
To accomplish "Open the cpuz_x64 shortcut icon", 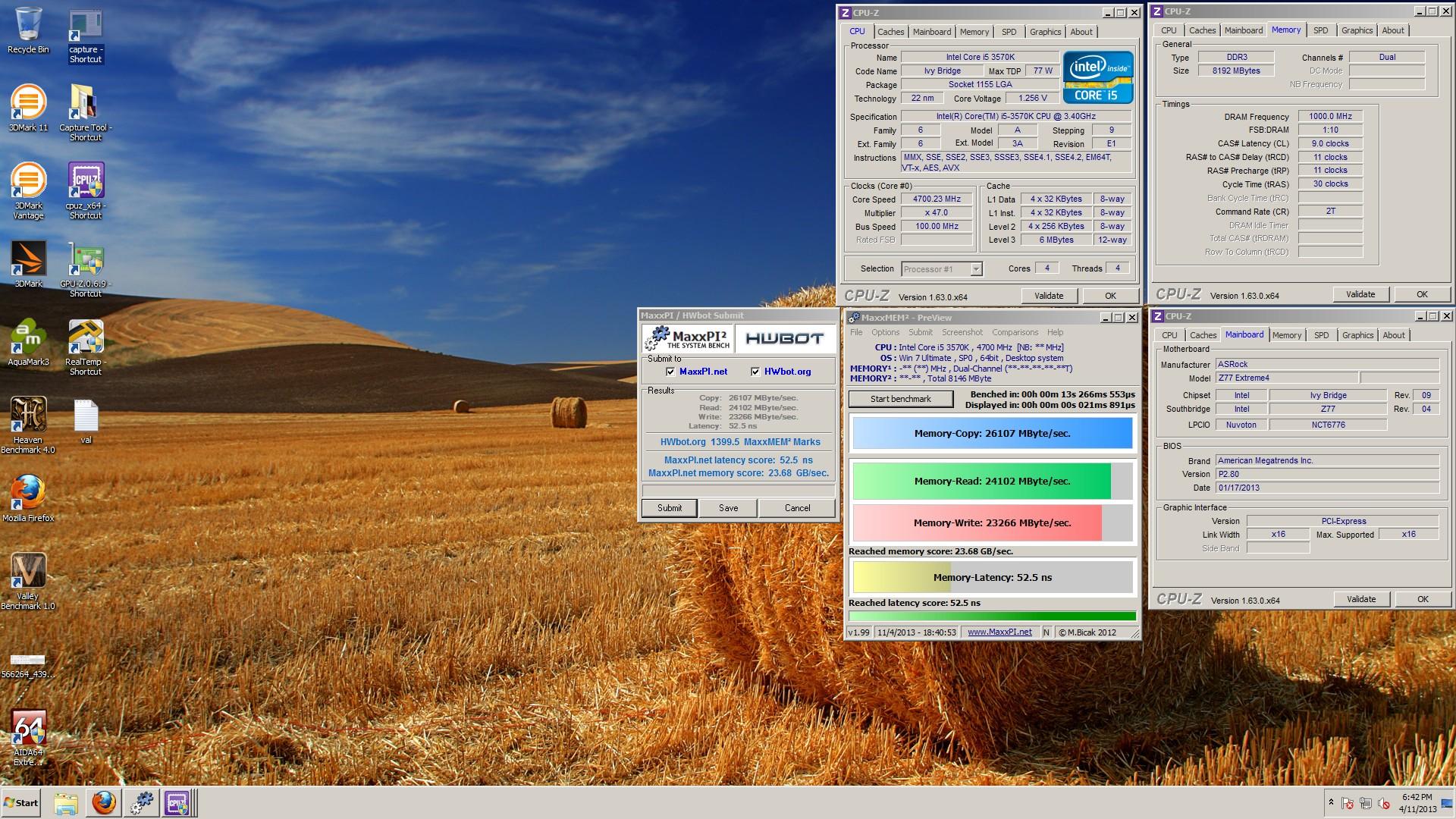I will 86,190.
